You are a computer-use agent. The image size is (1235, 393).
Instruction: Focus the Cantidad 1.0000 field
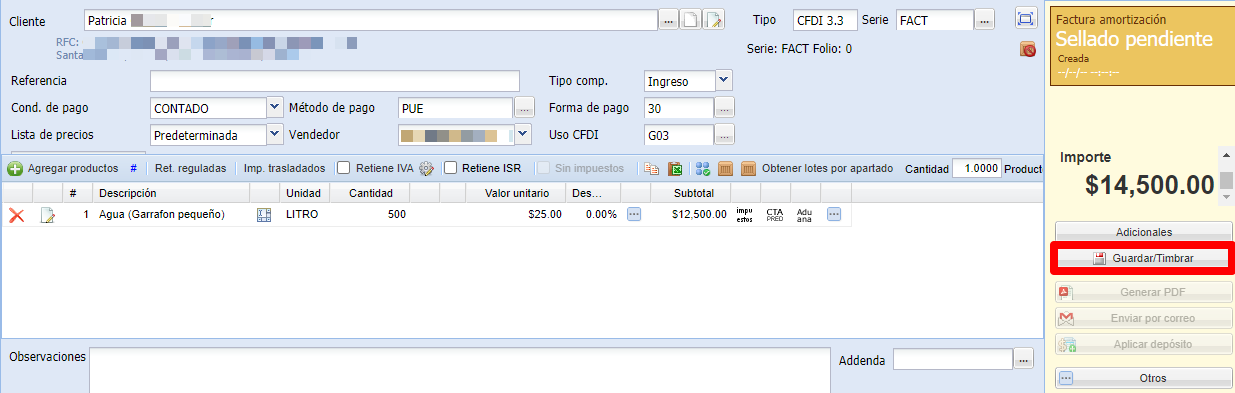(x=977, y=169)
